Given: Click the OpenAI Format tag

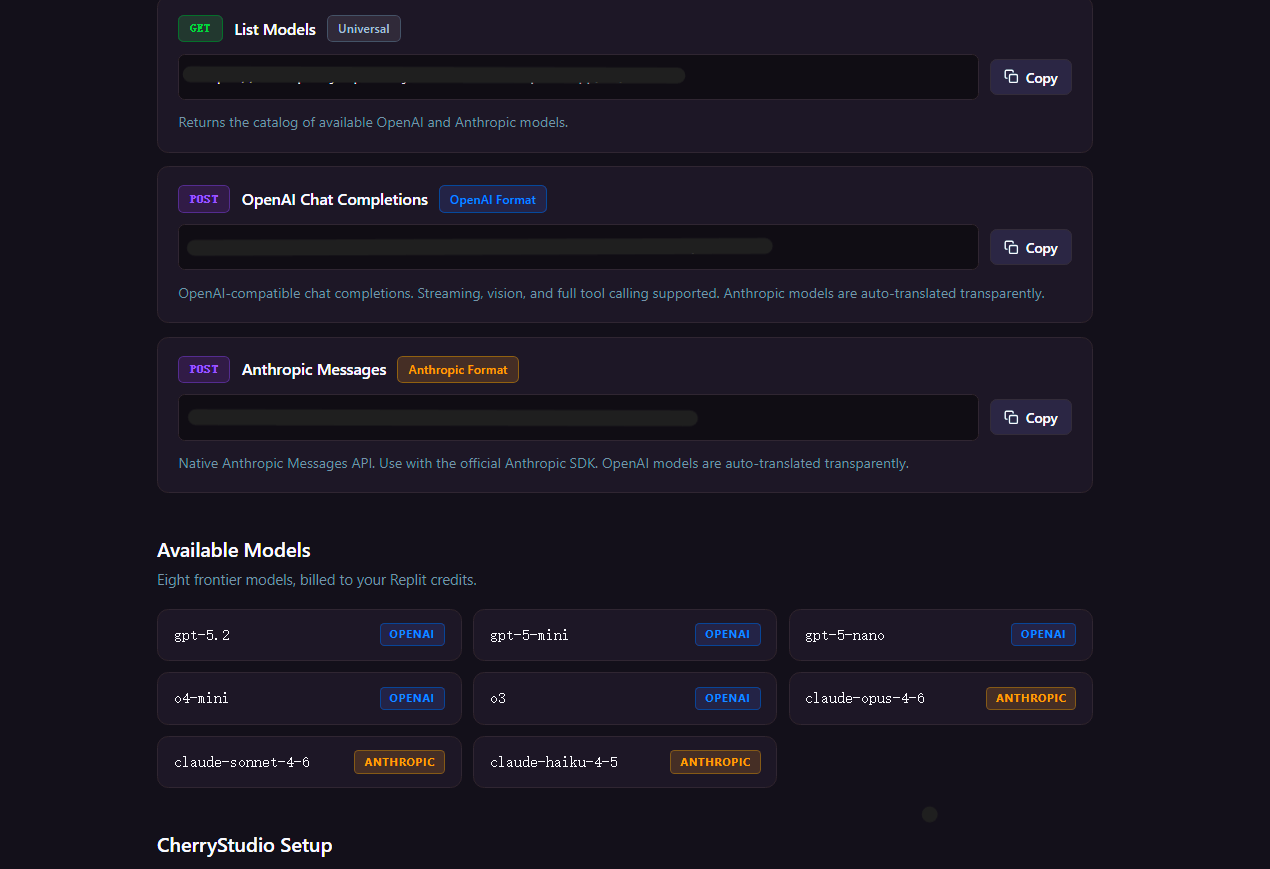Looking at the screenshot, I should (493, 199).
